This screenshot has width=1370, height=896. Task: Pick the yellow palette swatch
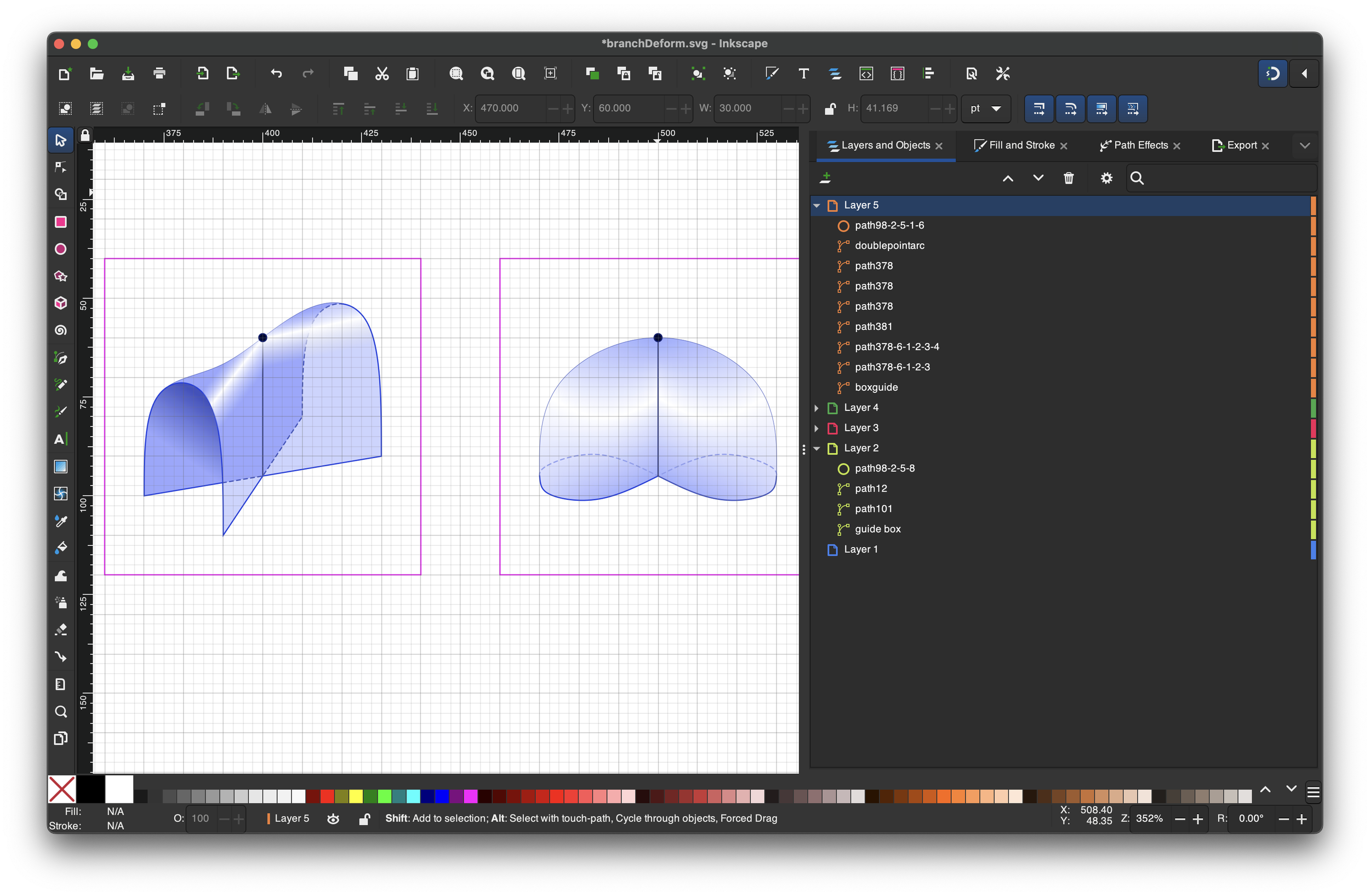point(356,796)
